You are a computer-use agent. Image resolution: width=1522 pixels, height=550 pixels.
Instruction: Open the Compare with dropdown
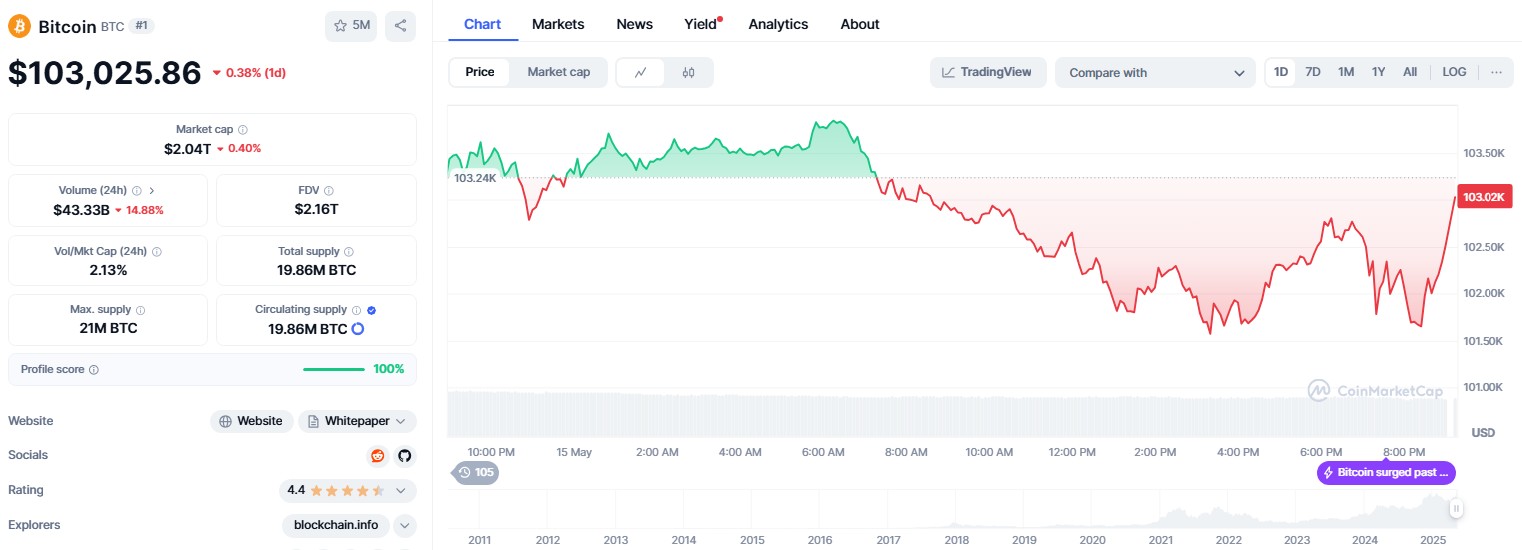point(1154,72)
